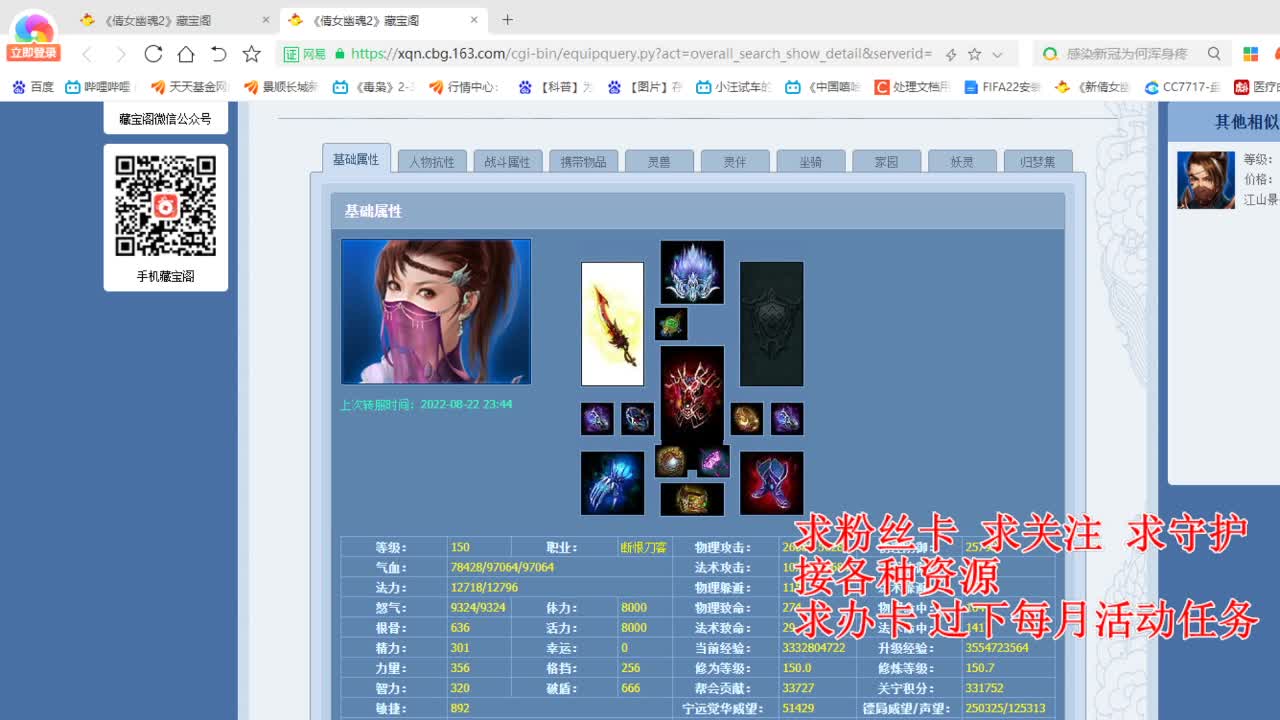Bookmark page with the address bar star
1280x720 pixels.
pos(974,54)
